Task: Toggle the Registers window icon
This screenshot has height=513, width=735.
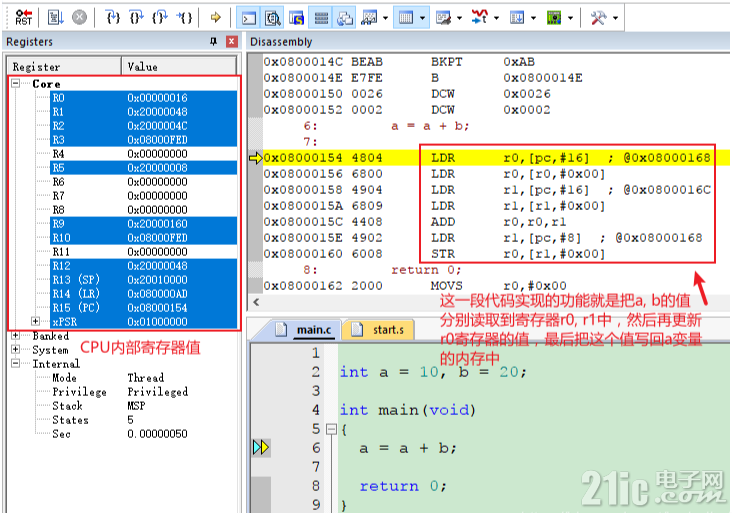Action: point(321,18)
